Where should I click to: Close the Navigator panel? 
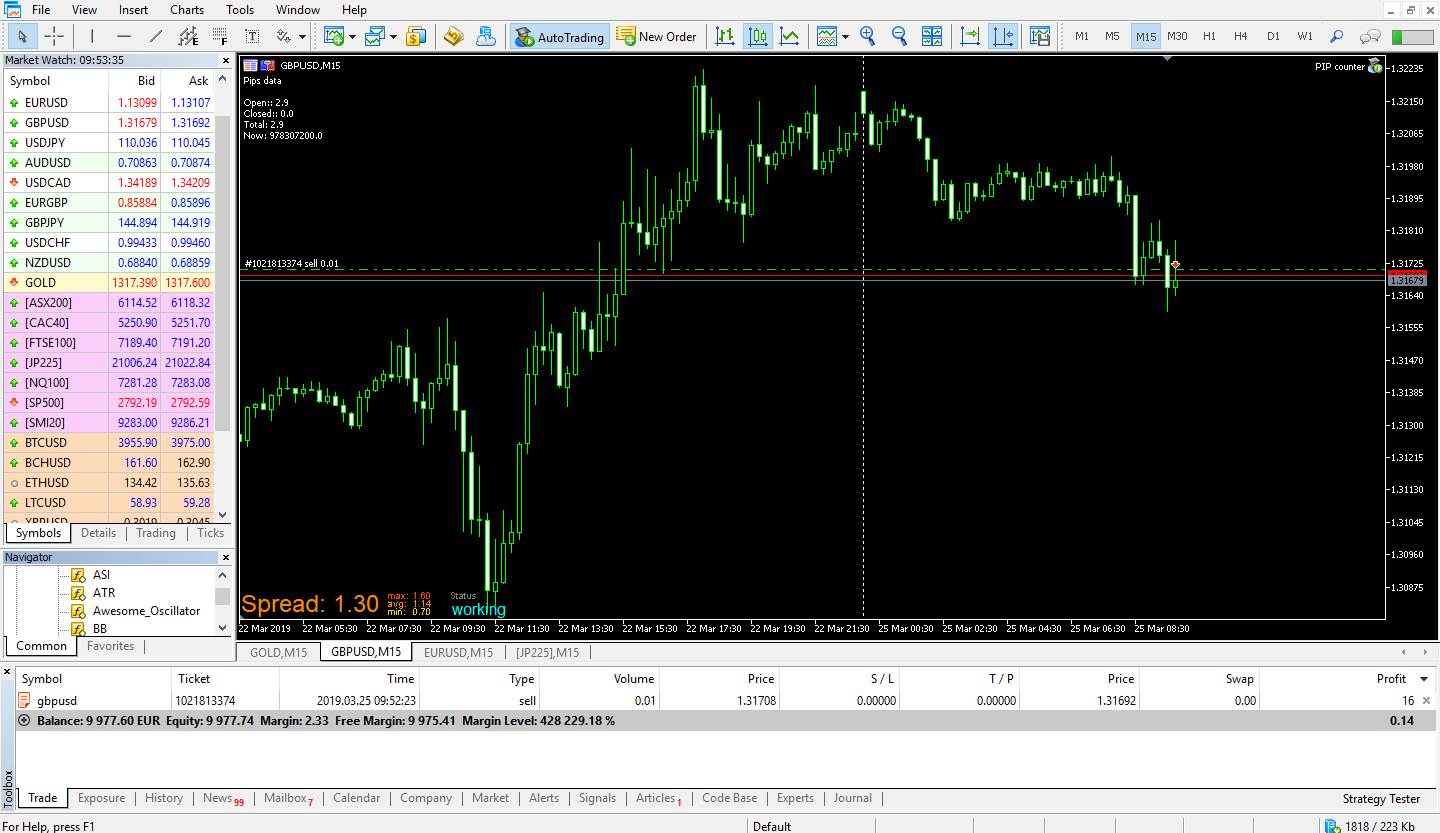(225, 557)
